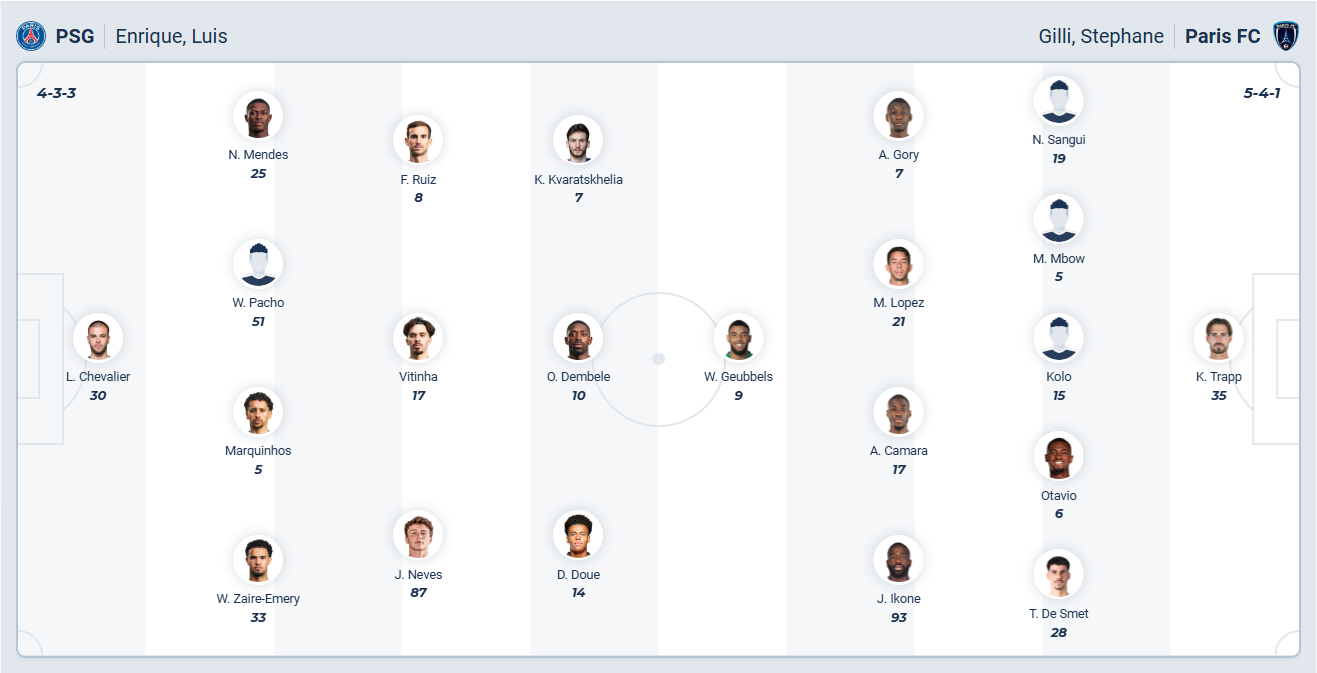Click Kolo's placeholder silhouette icon

[1058, 338]
